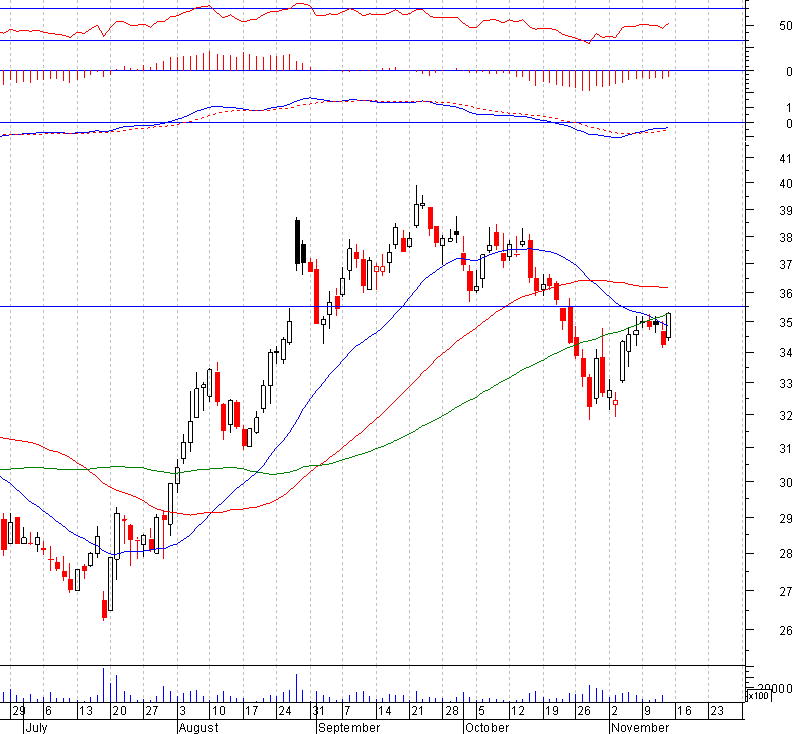The image size is (796, 734).
Task: Click the July month label
Action: click(36, 727)
